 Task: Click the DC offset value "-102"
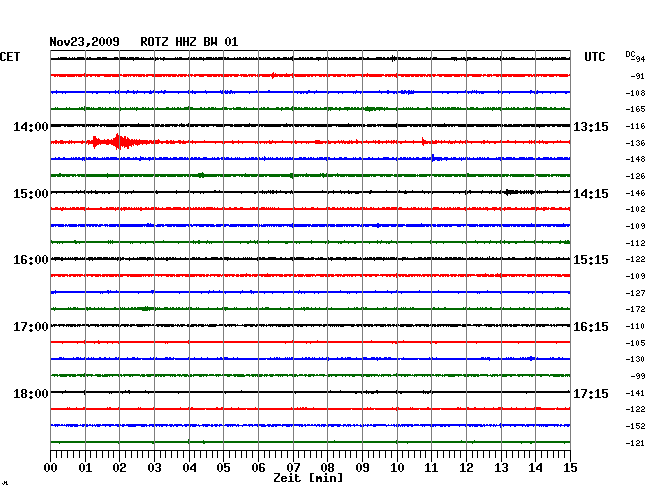point(635,209)
